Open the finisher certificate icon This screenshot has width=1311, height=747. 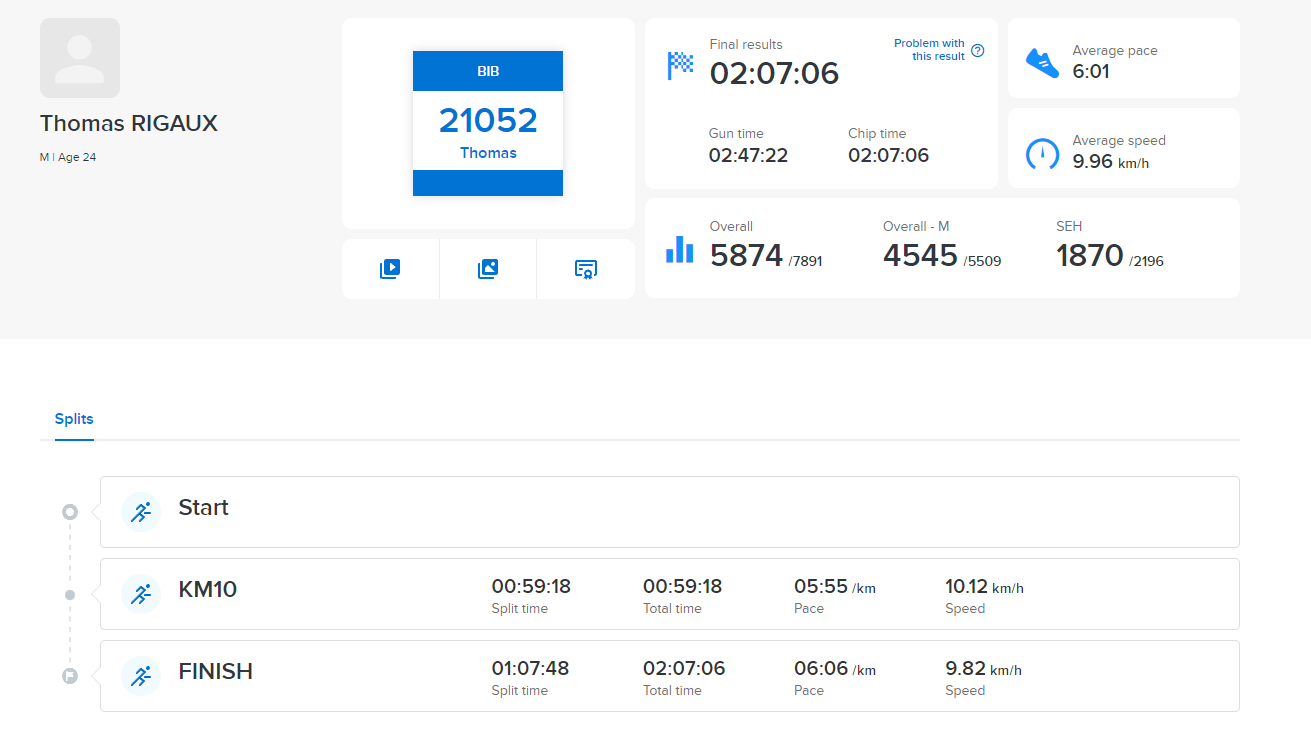pos(585,268)
